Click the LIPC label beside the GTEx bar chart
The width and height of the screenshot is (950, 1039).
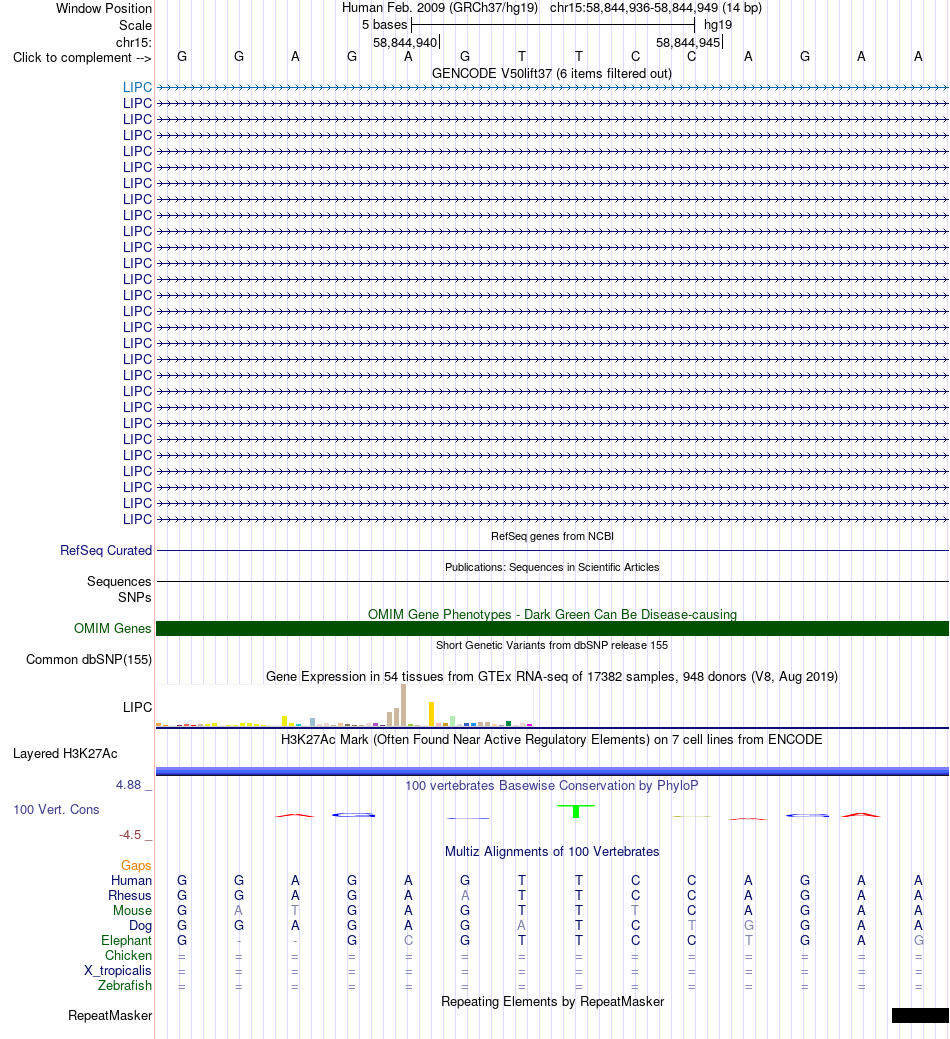(x=137, y=708)
